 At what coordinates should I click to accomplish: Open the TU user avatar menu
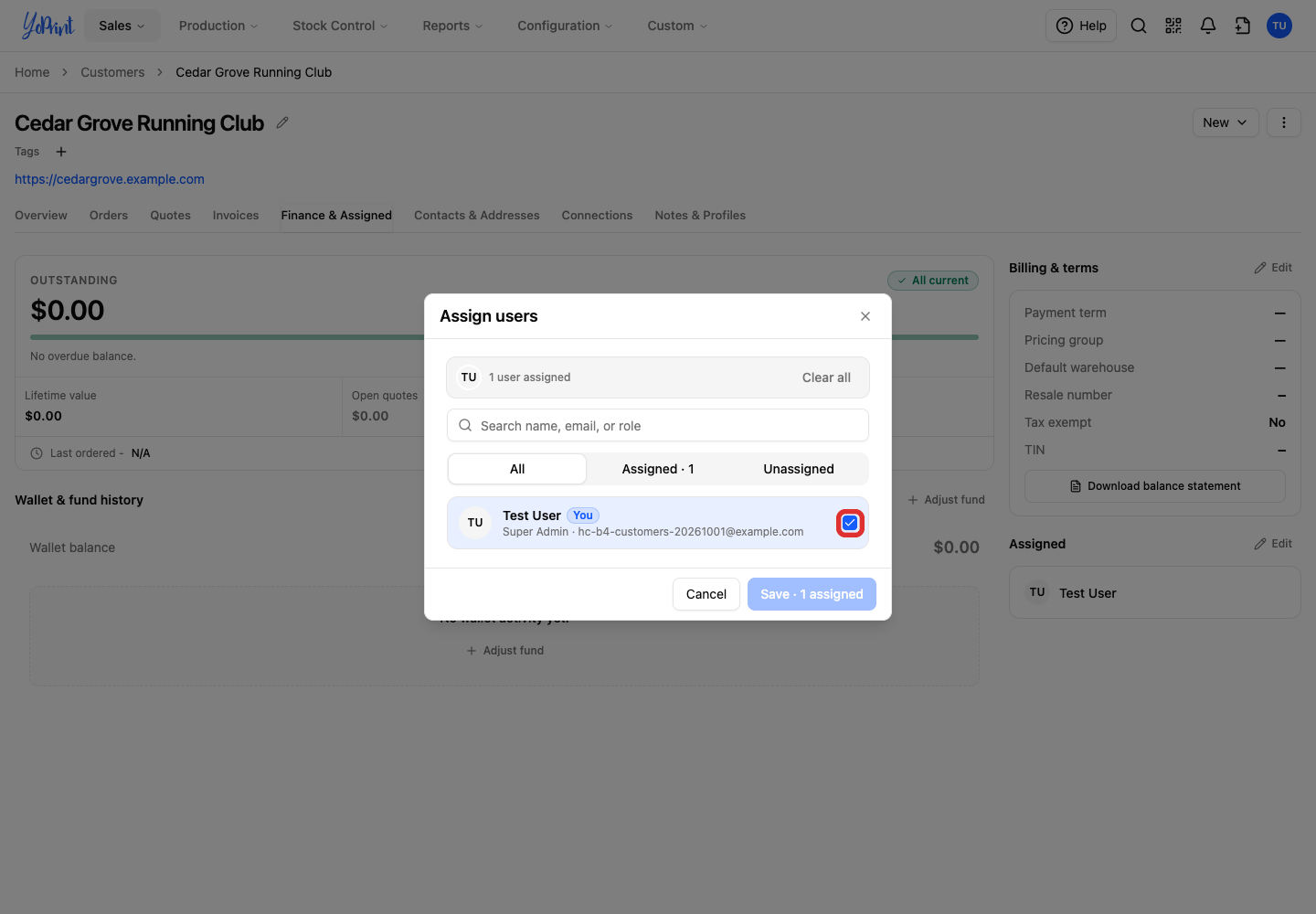[x=1279, y=26]
